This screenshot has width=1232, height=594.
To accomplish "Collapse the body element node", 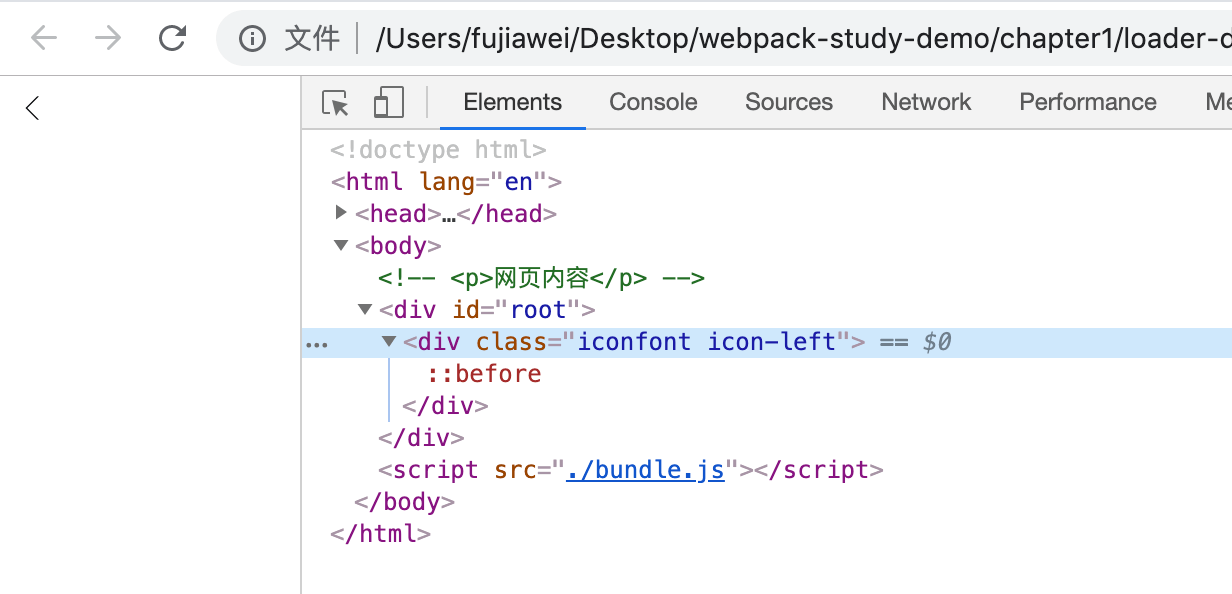I will coord(342,245).
